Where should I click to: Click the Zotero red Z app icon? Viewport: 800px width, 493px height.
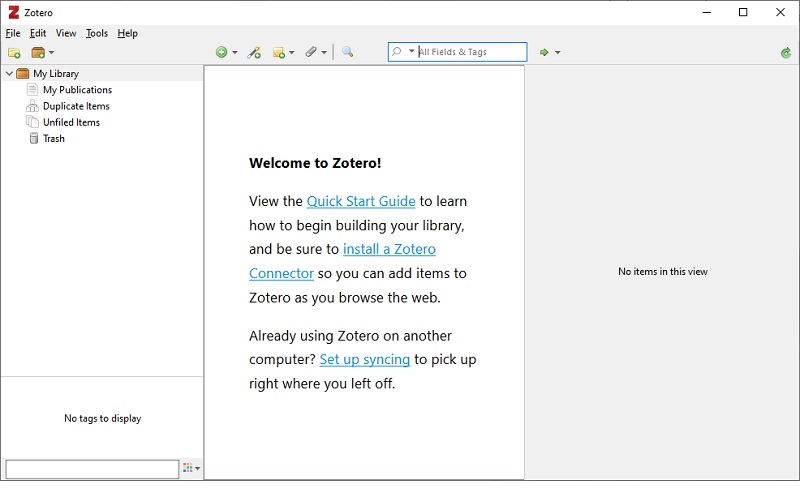(x=14, y=12)
